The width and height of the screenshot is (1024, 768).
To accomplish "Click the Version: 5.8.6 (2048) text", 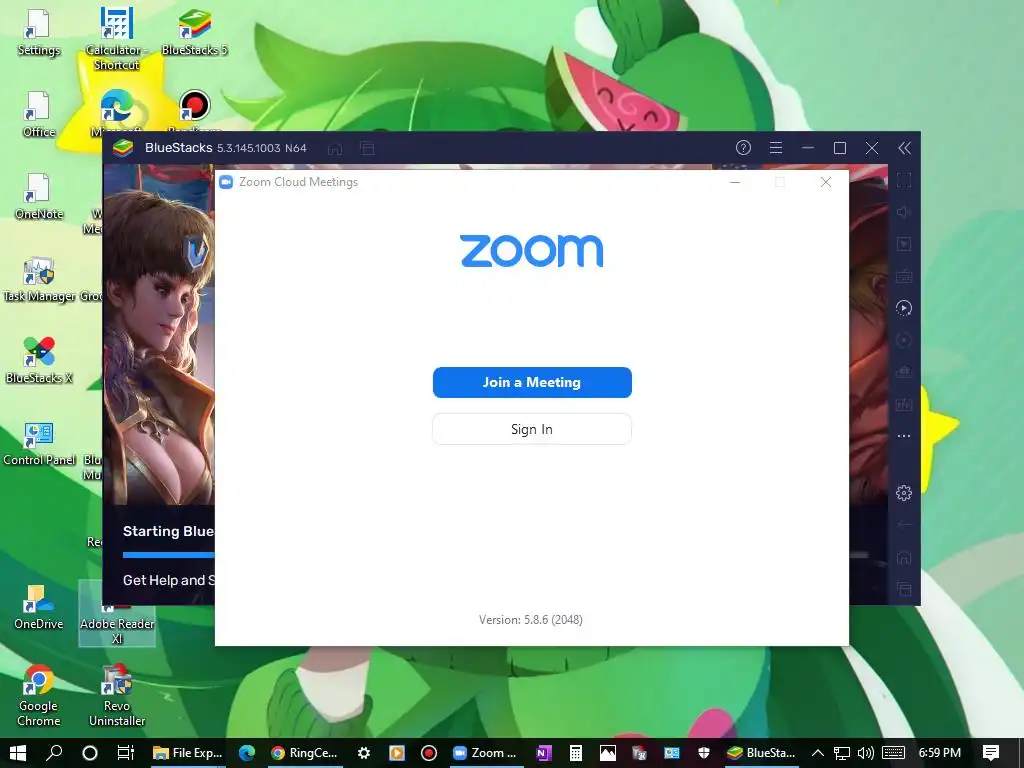I will tap(531, 620).
